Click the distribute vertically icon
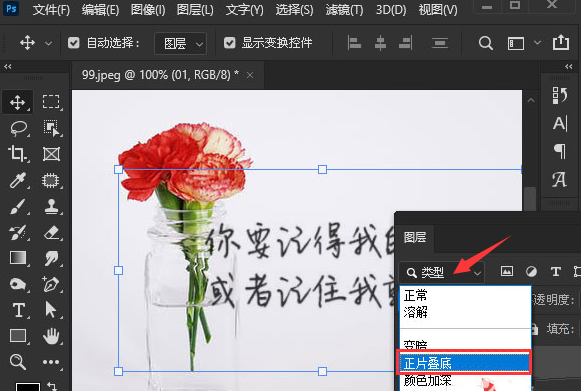Viewport: 581px width, 391px height. click(x=440, y=43)
